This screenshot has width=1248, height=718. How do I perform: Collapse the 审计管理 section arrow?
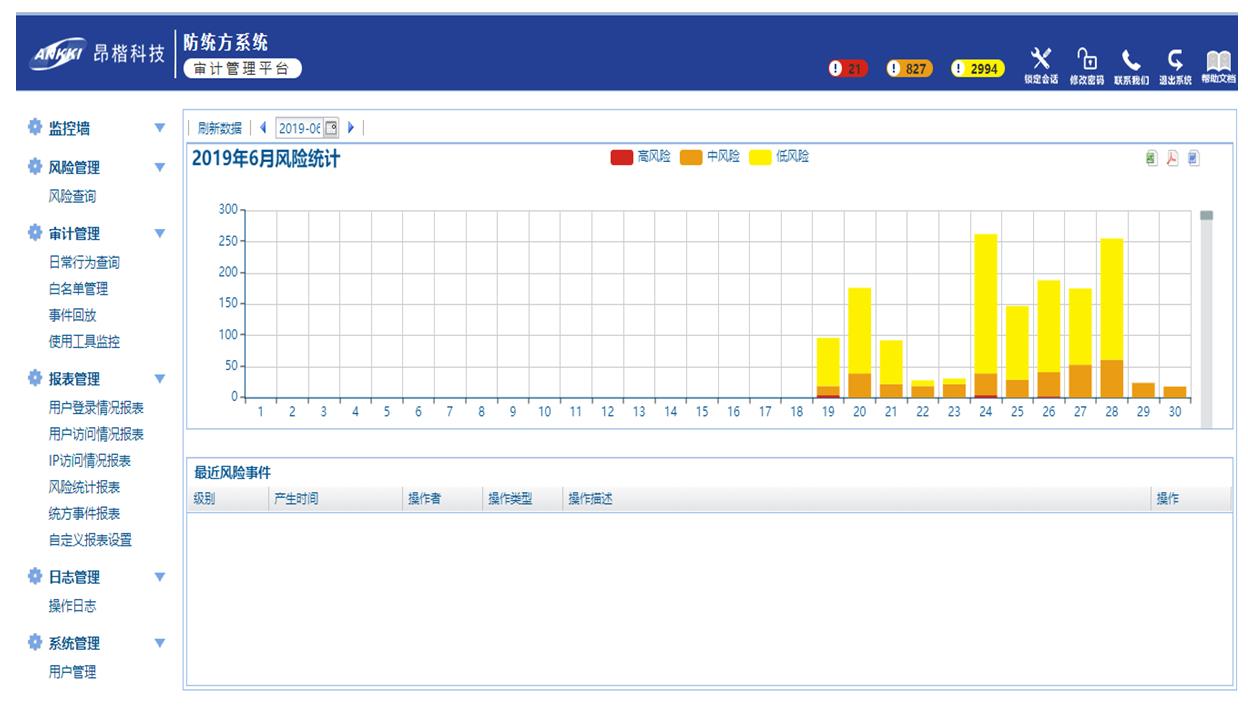click(160, 234)
